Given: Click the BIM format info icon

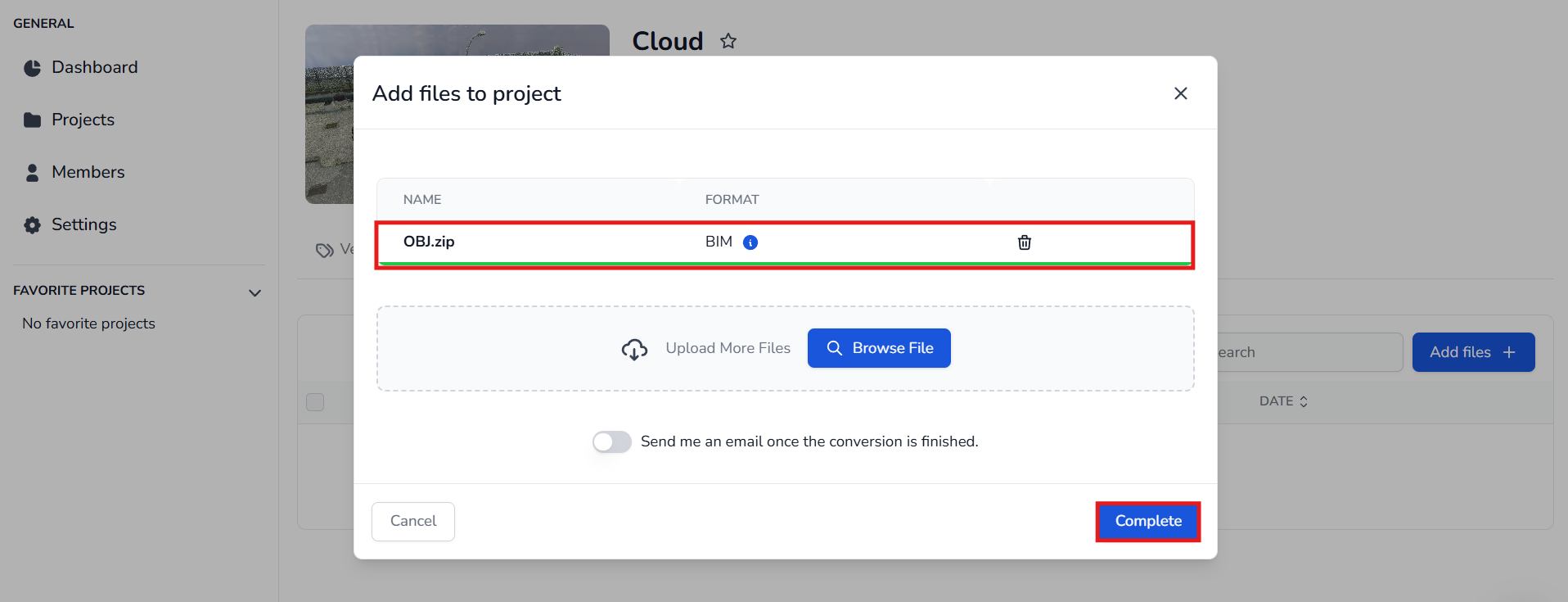Looking at the screenshot, I should [x=750, y=242].
